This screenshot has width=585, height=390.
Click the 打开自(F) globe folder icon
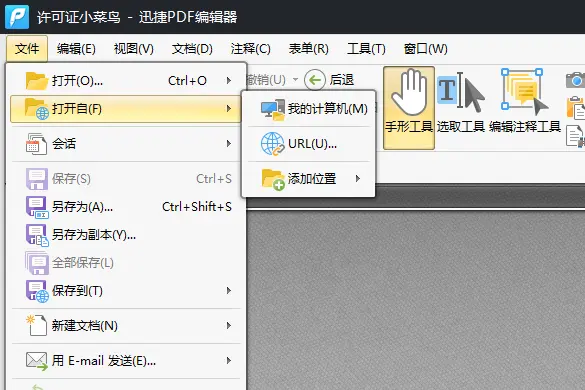(x=37, y=109)
